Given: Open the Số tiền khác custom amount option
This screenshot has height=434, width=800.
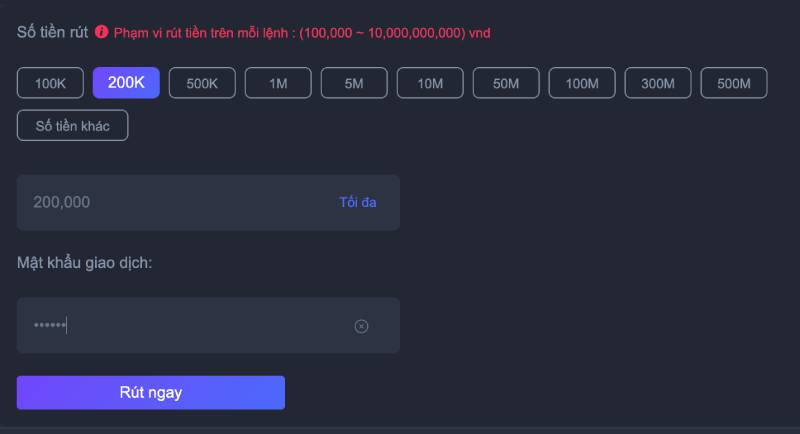Looking at the screenshot, I should pos(72,125).
